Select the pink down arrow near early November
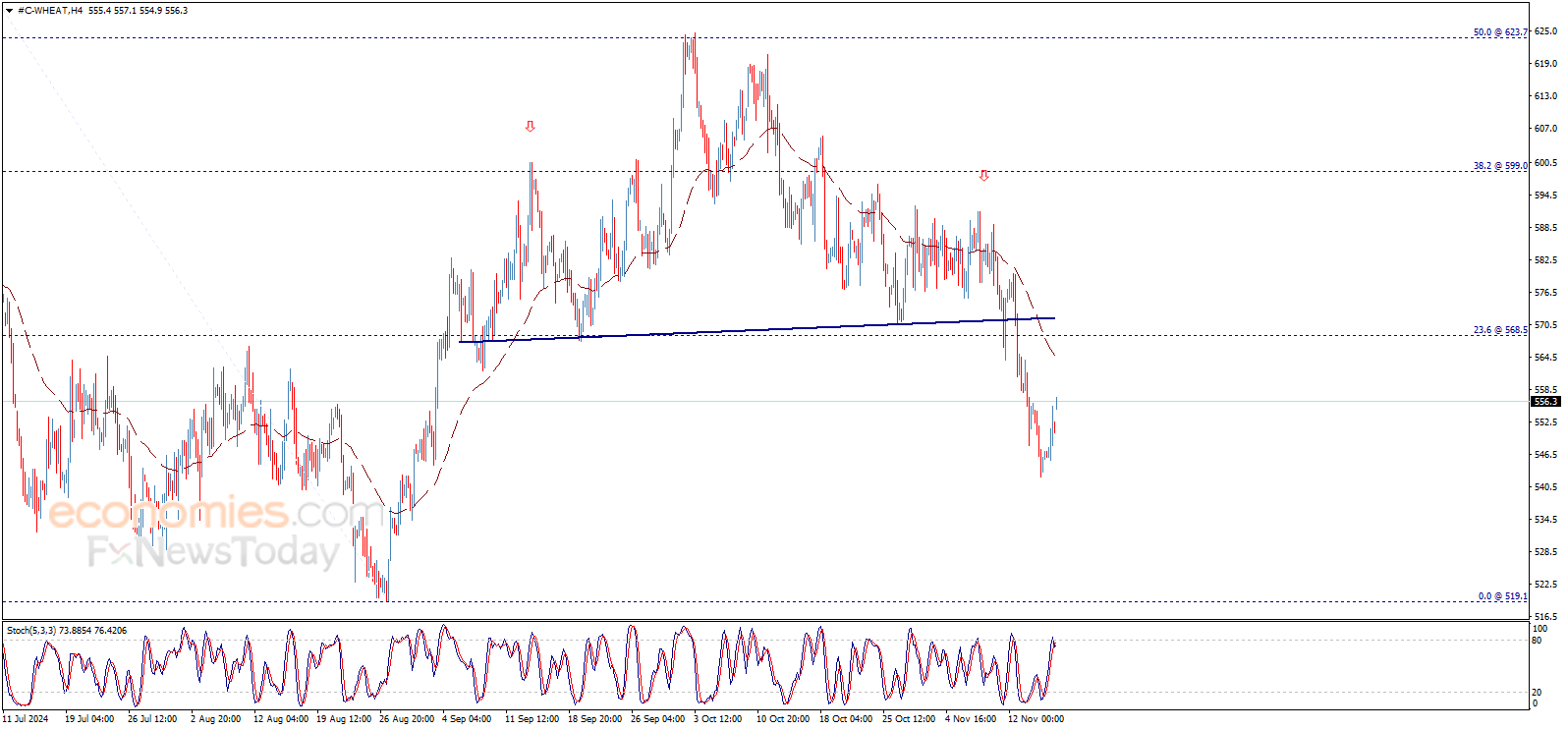Screen dimensions: 1568x730 [984, 176]
